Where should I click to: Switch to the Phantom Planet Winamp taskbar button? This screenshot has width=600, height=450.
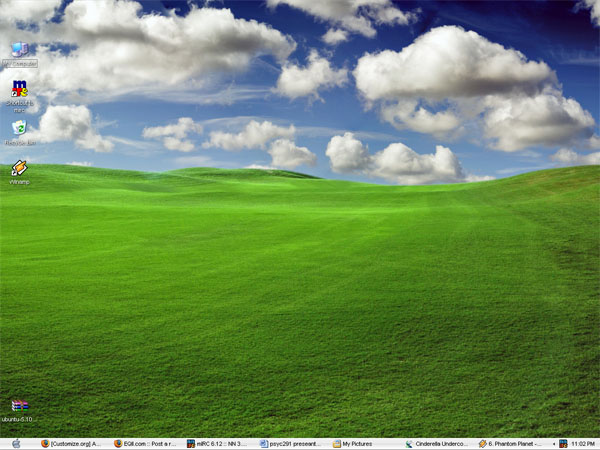(x=511, y=444)
